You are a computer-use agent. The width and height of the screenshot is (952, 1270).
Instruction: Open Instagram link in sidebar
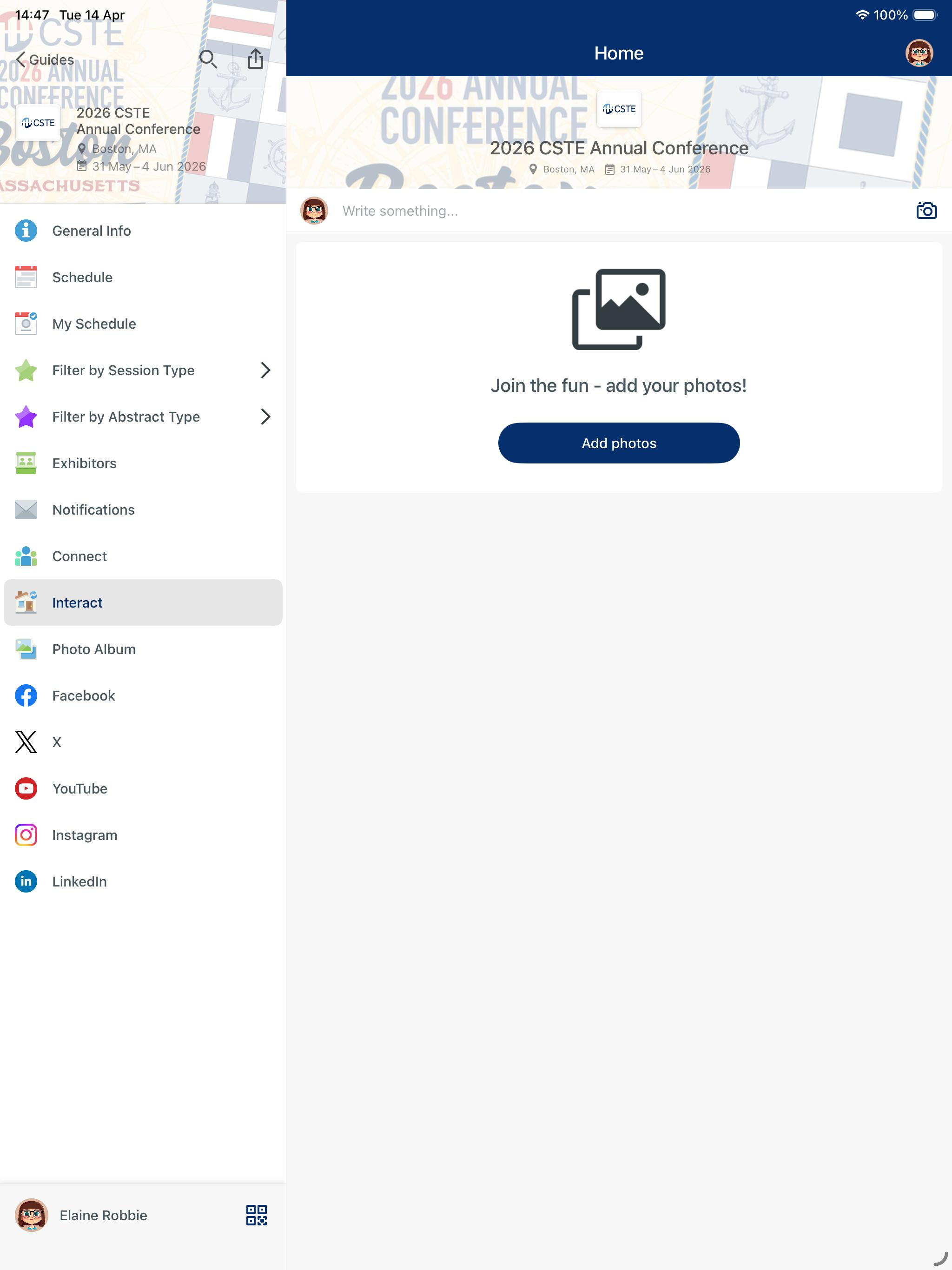pos(143,835)
